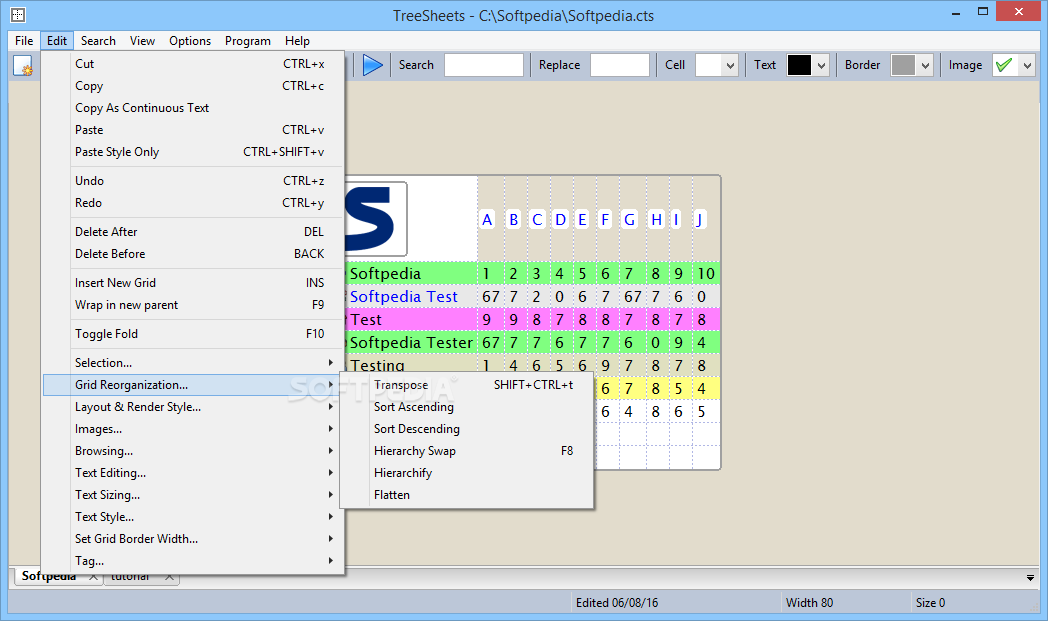Select the green Softpedia row cell
Screen dimensions: 1048x621
(411, 273)
